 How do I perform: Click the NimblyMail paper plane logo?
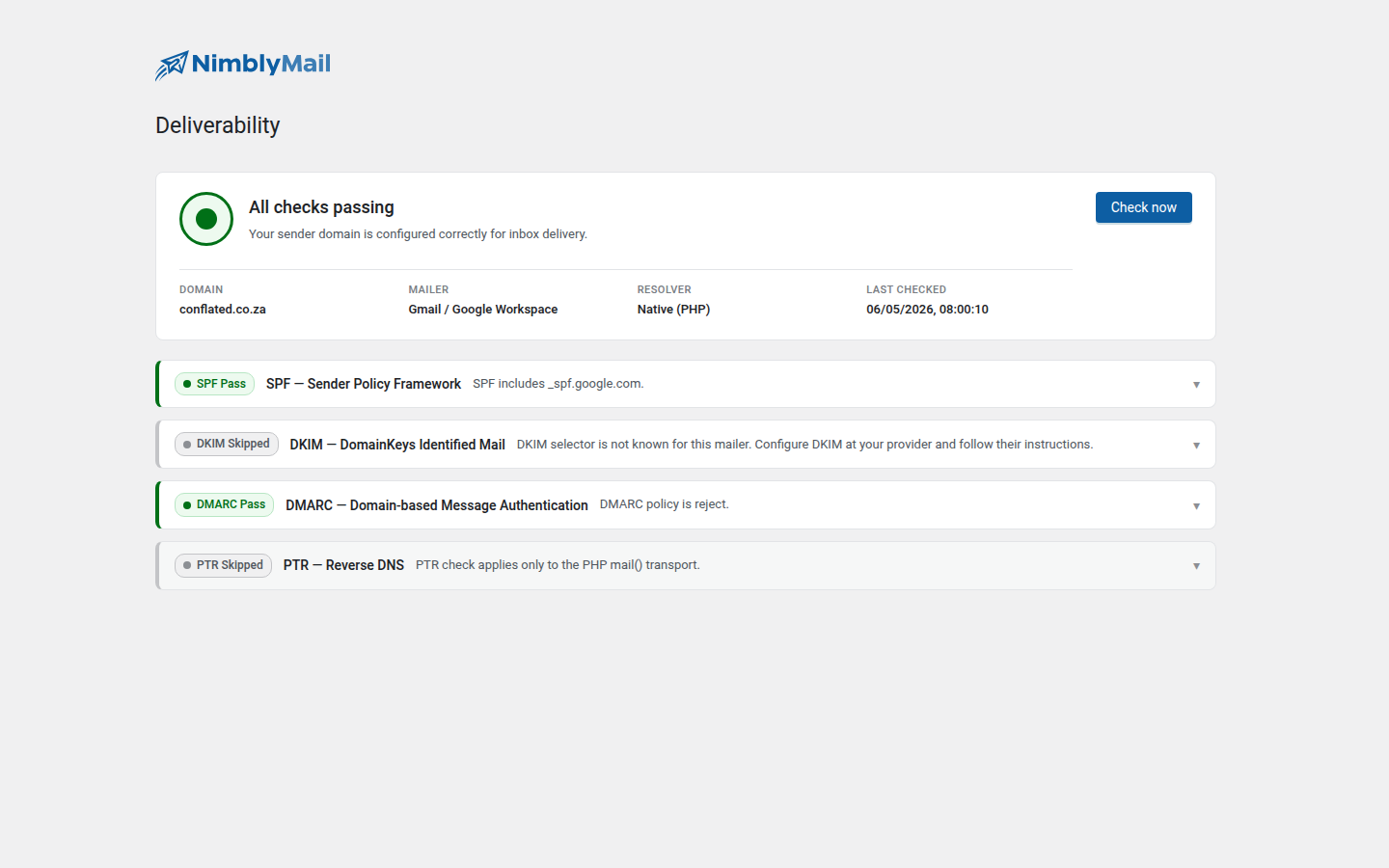click(243, 65)
